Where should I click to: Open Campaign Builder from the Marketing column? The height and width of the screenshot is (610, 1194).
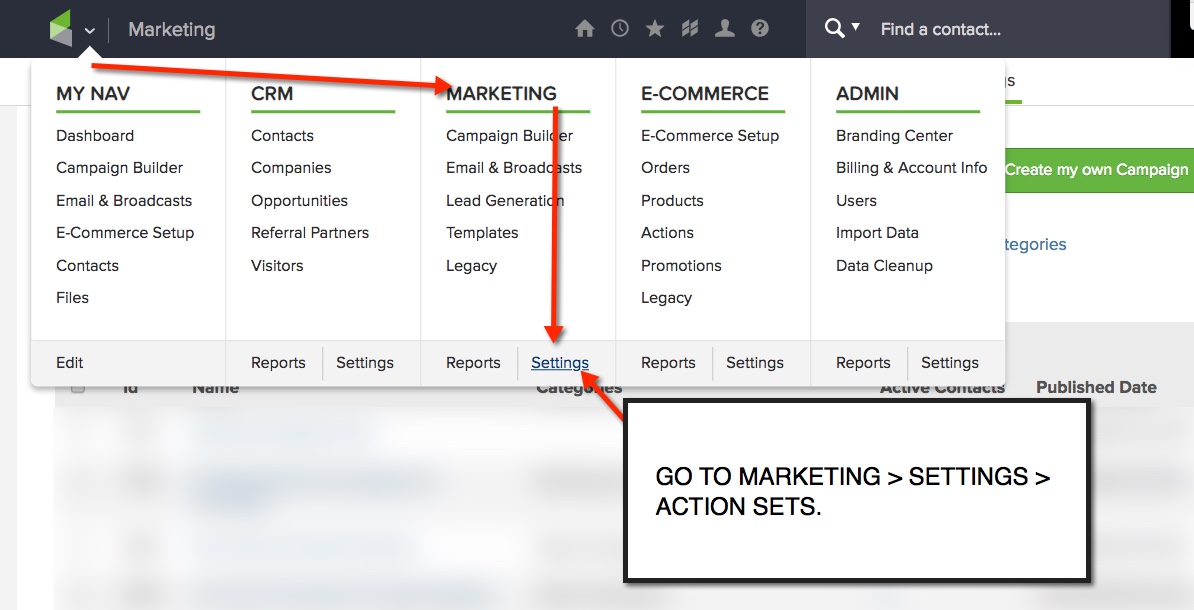tap(509, 135)
